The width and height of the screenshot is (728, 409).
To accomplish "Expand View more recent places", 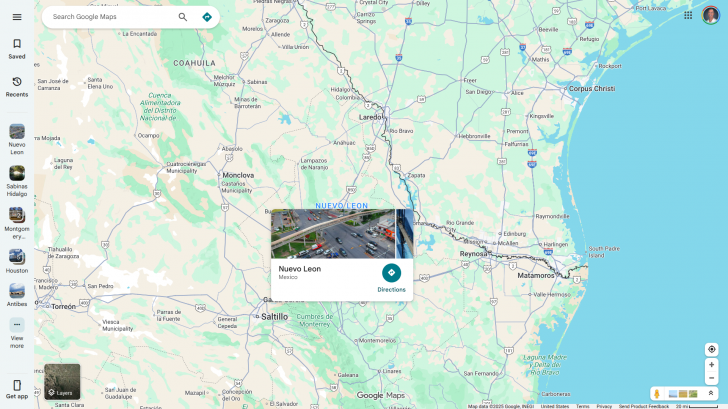I will coord(17,329).
